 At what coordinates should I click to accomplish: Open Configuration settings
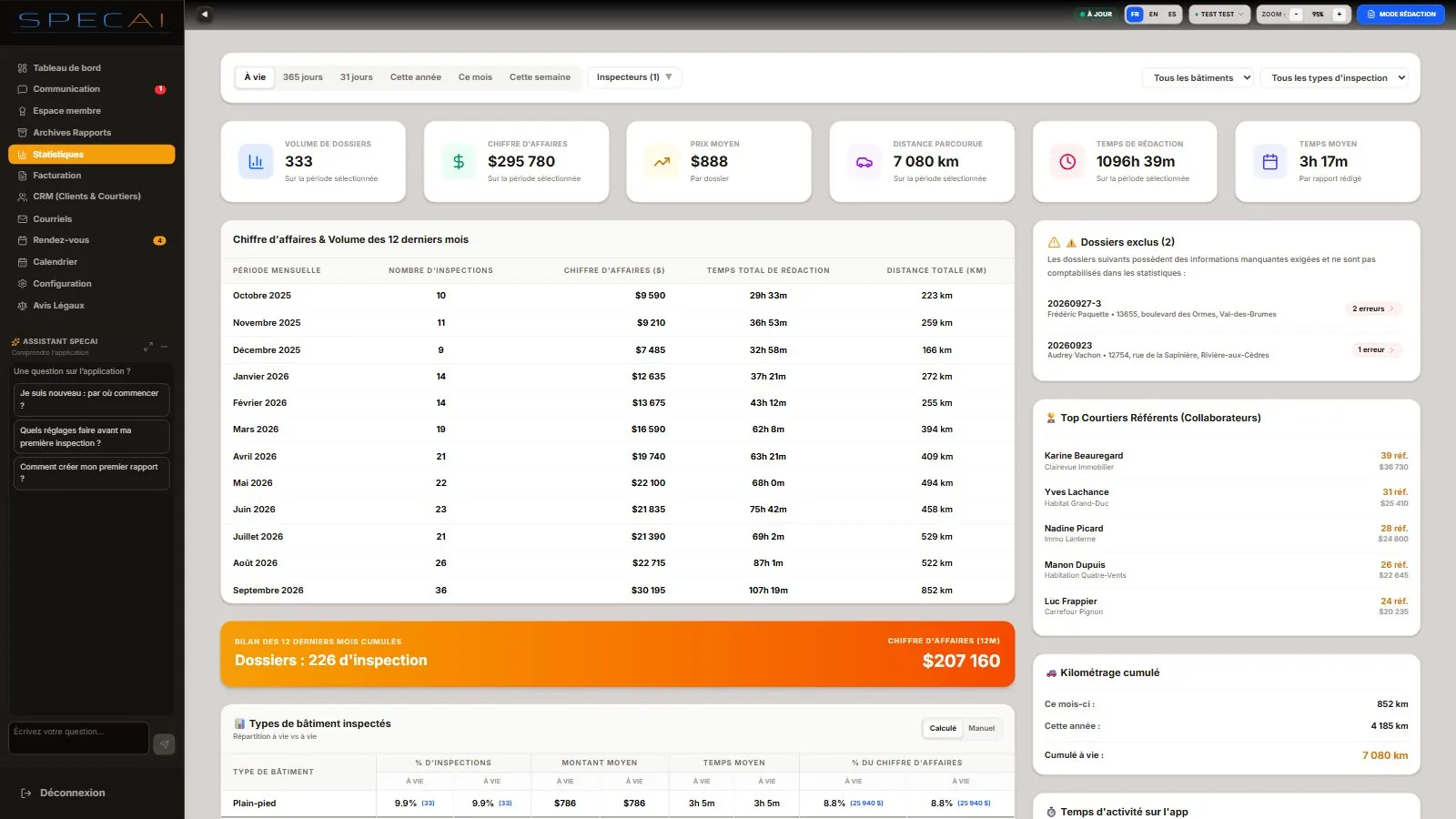point(91,284)
